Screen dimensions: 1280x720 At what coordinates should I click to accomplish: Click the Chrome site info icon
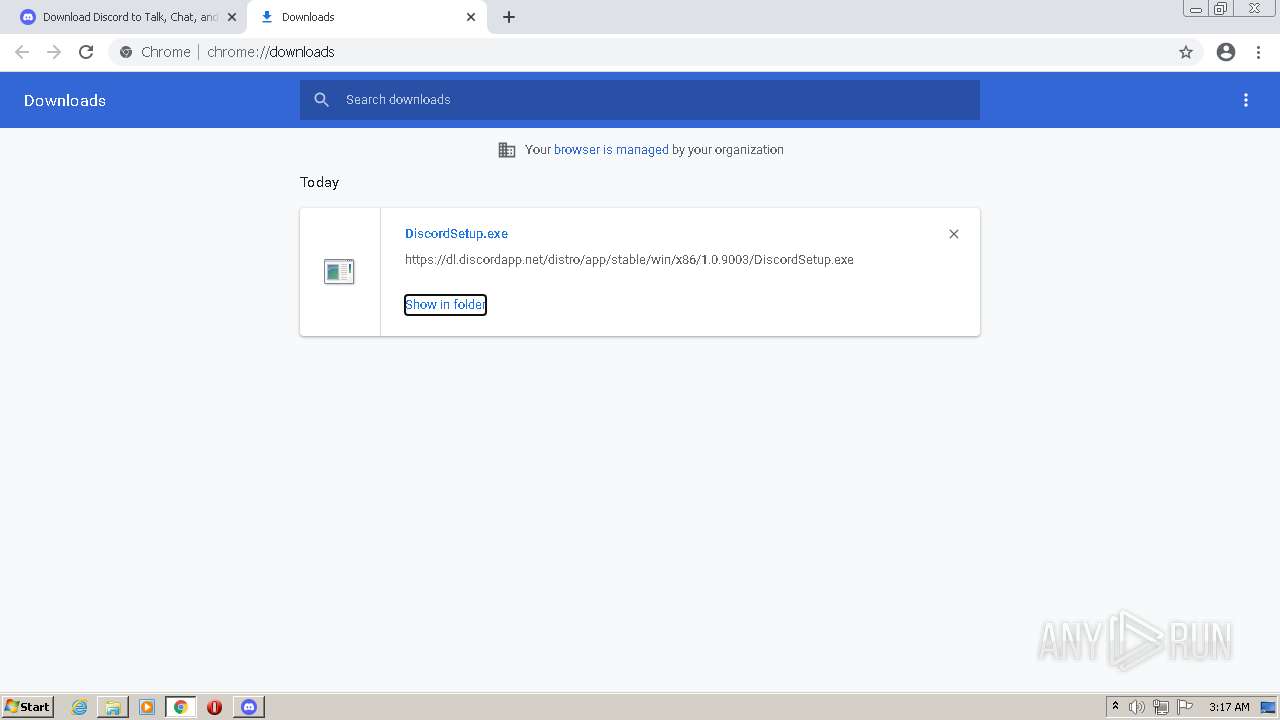[126, 52]
